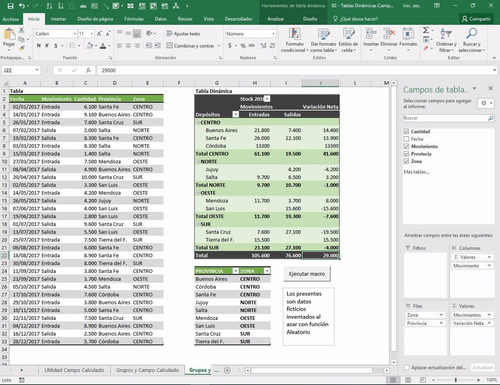Open Buscar y seleccionar
Image resolution: width=500 pixels, height=385 pixels.
(x=471, y=40)
